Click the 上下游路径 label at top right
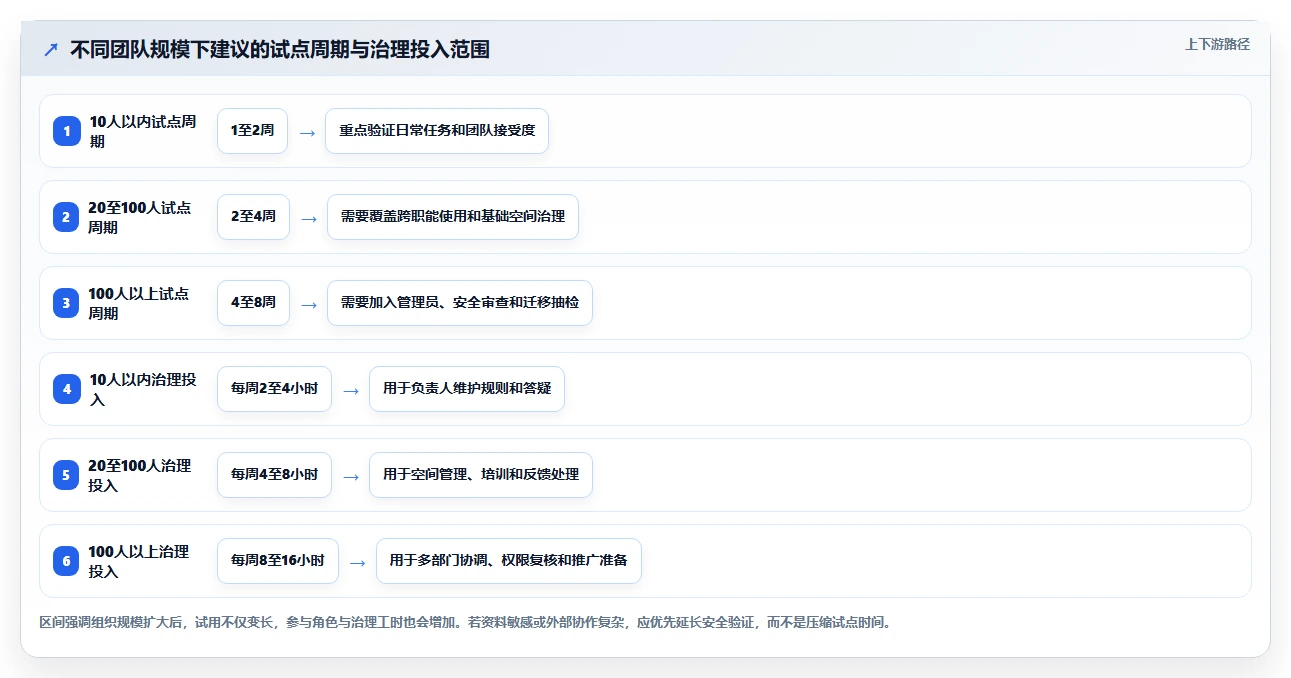 tap(1217, 44)
